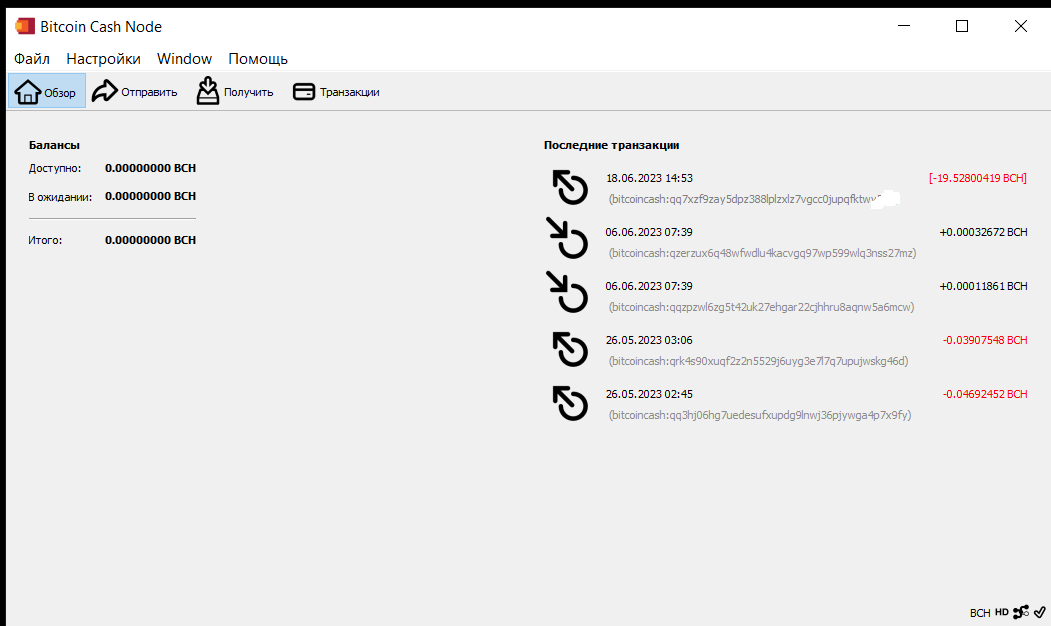Click the BCH unit indicator in status bar
This screenshot has width=1051, height=626.
(x=980, y=613)
